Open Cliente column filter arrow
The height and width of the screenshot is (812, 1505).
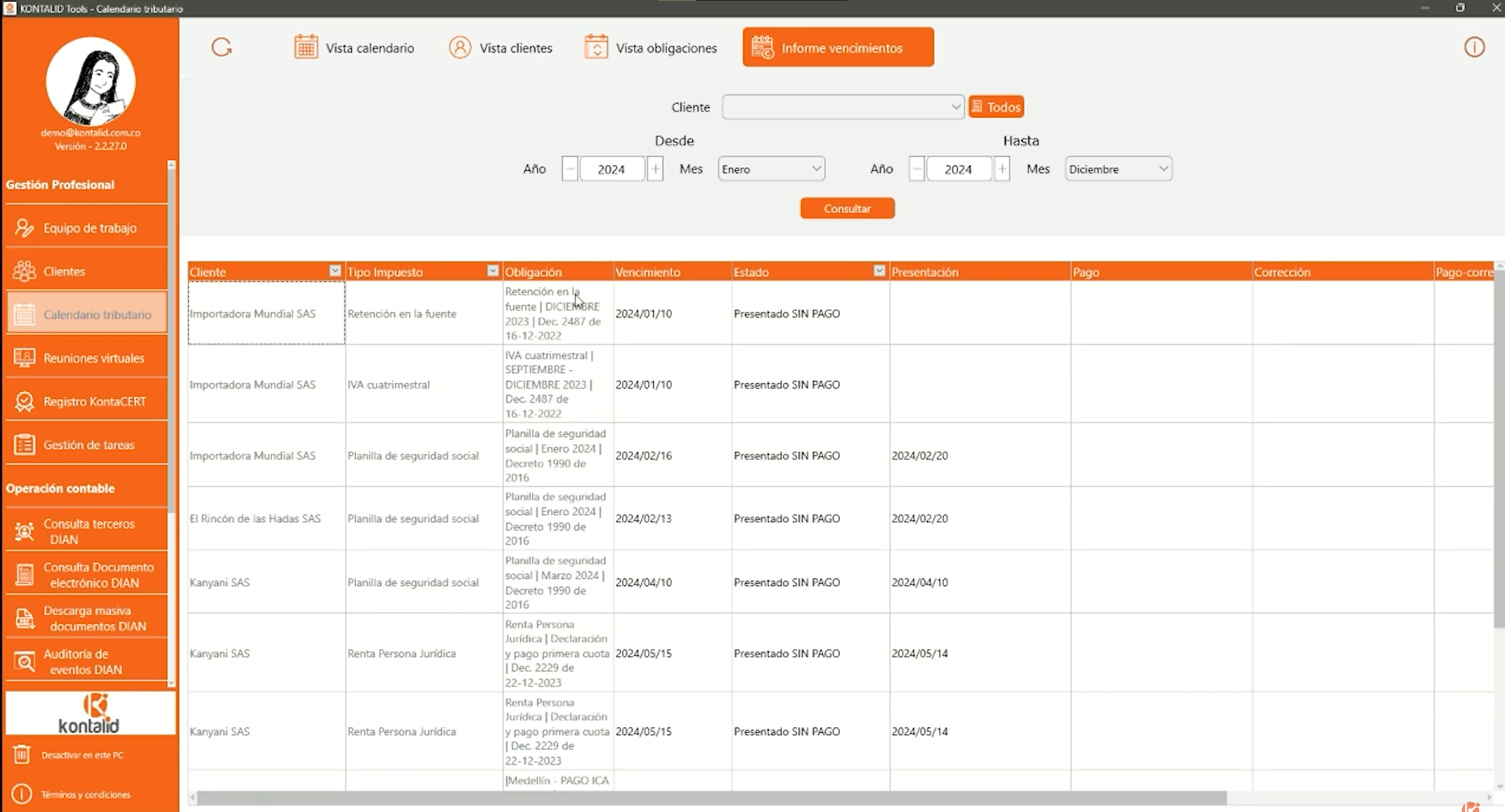[x=335, y=271]
